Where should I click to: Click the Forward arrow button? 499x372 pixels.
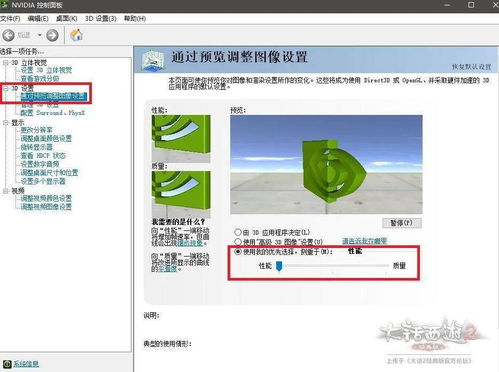[52, 35]
